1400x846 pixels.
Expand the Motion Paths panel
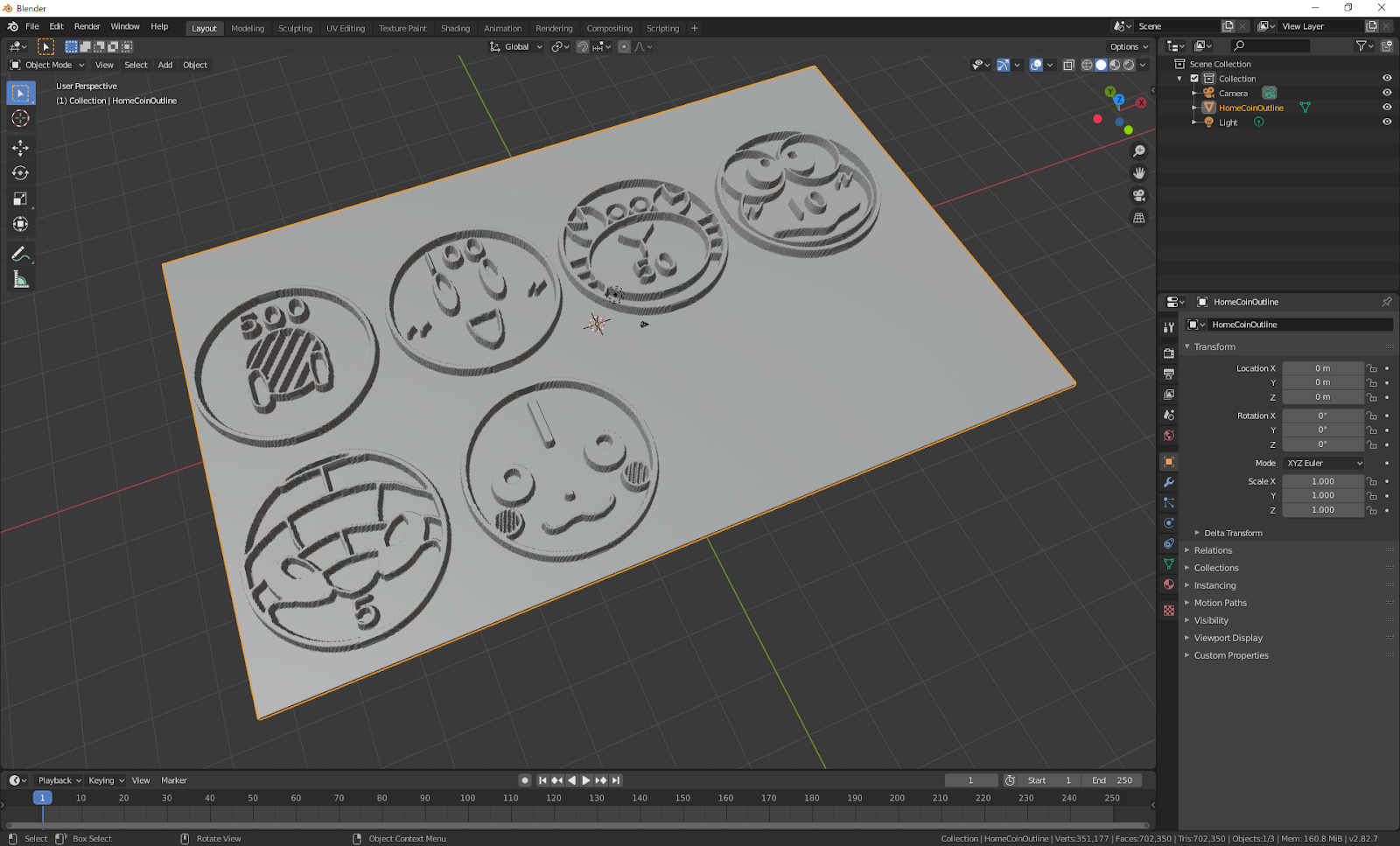point(1220,603)
